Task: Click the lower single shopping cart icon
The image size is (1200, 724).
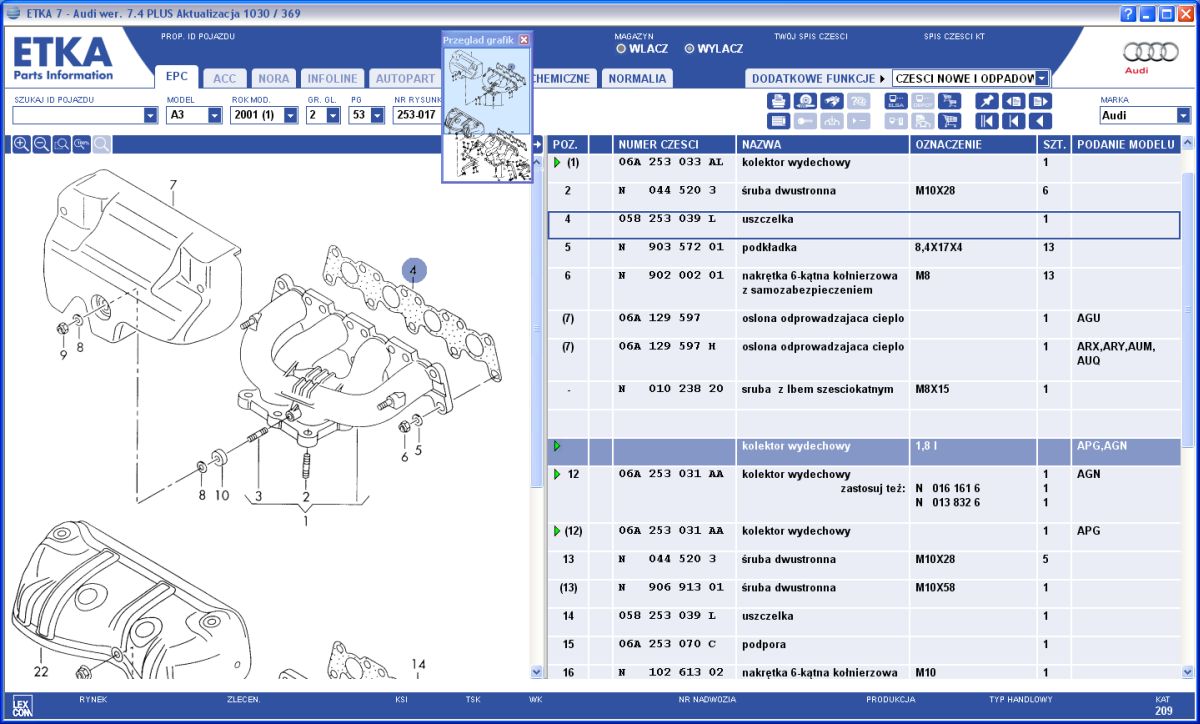Action: (x=949, y=121)
